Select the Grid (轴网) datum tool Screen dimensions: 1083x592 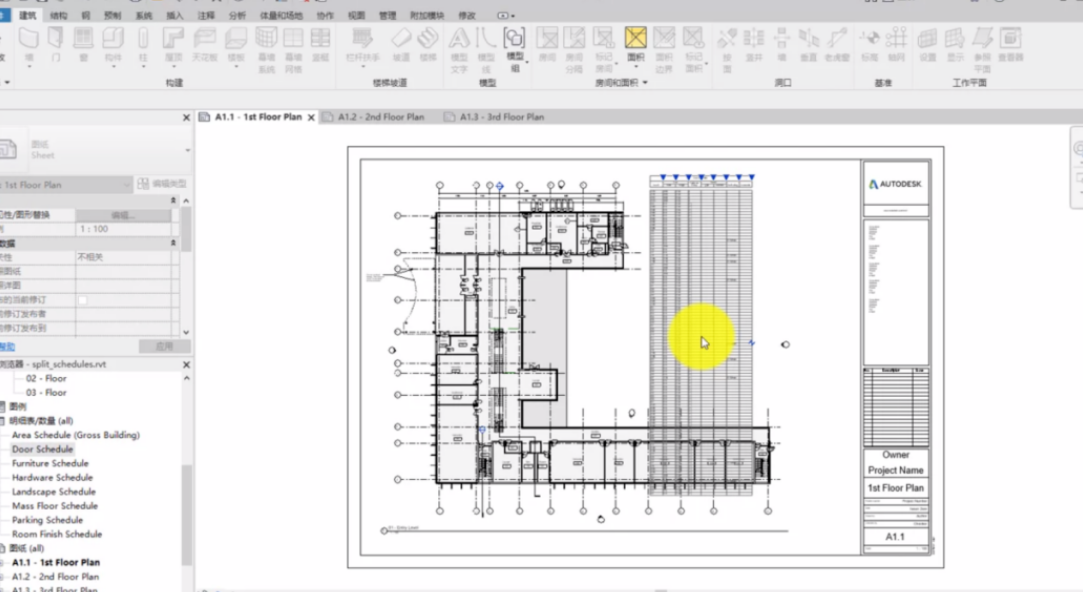click(896, 45)
